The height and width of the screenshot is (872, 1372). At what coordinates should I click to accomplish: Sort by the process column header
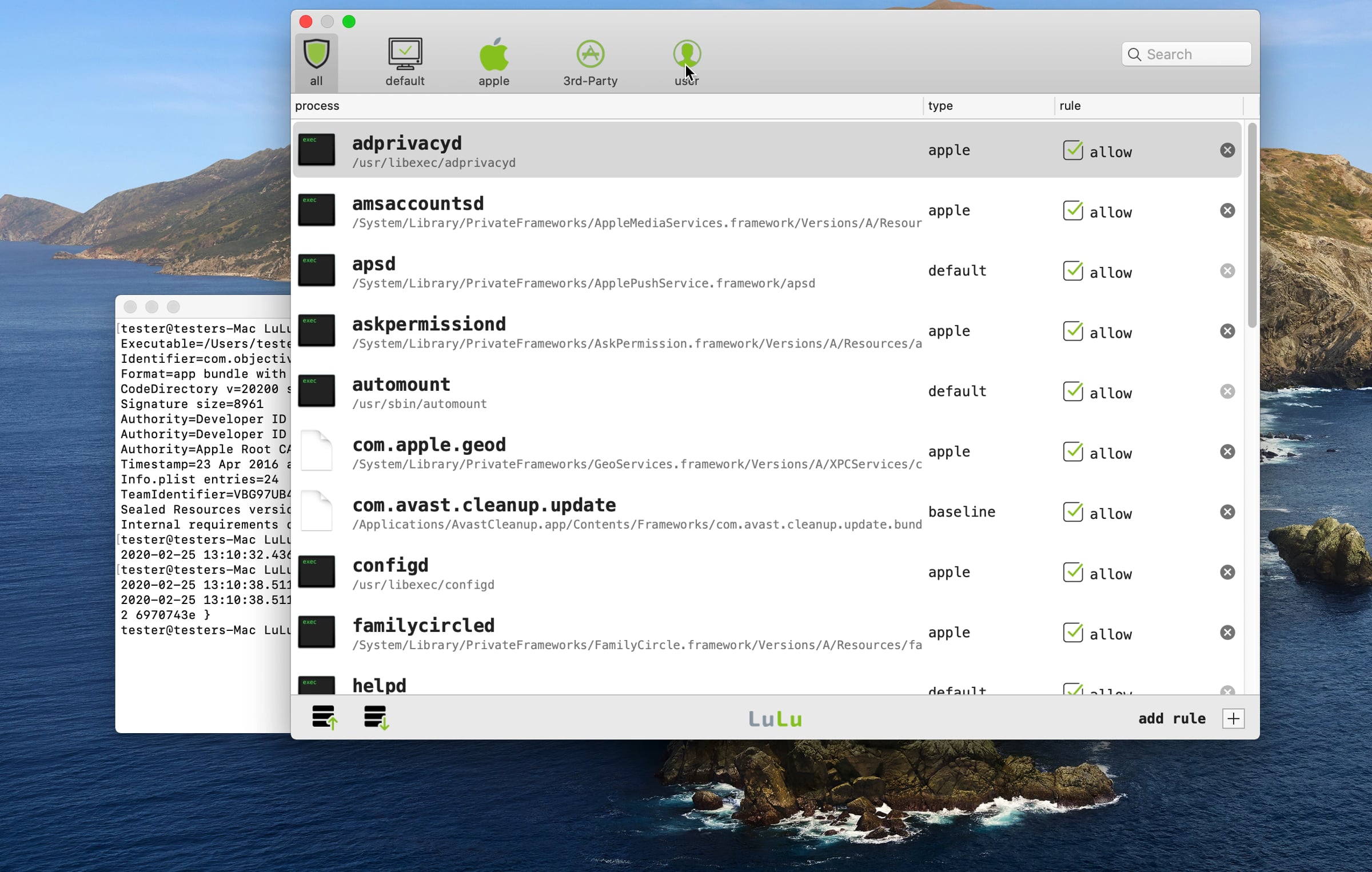607,106
